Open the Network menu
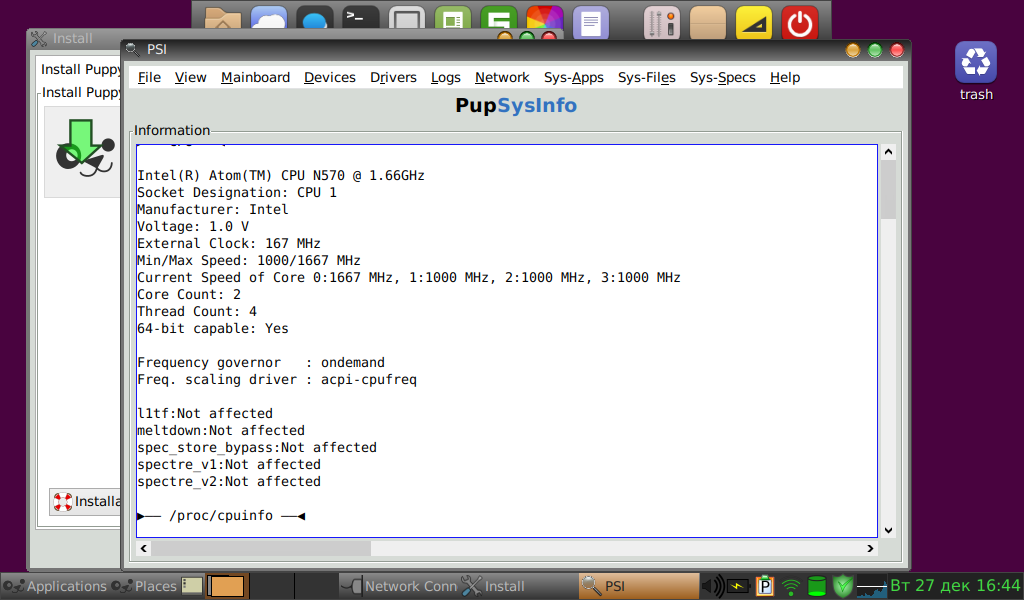This screenshot has width=1024, height=600. pos(502,77)
